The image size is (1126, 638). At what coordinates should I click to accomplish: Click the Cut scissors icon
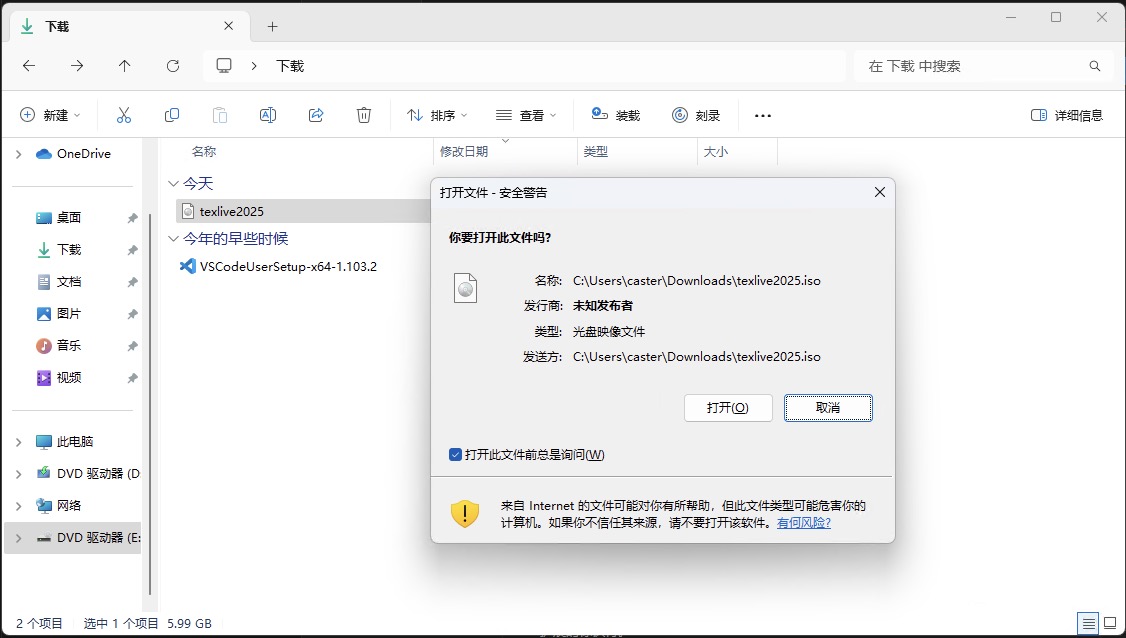[x=124, y=115]
